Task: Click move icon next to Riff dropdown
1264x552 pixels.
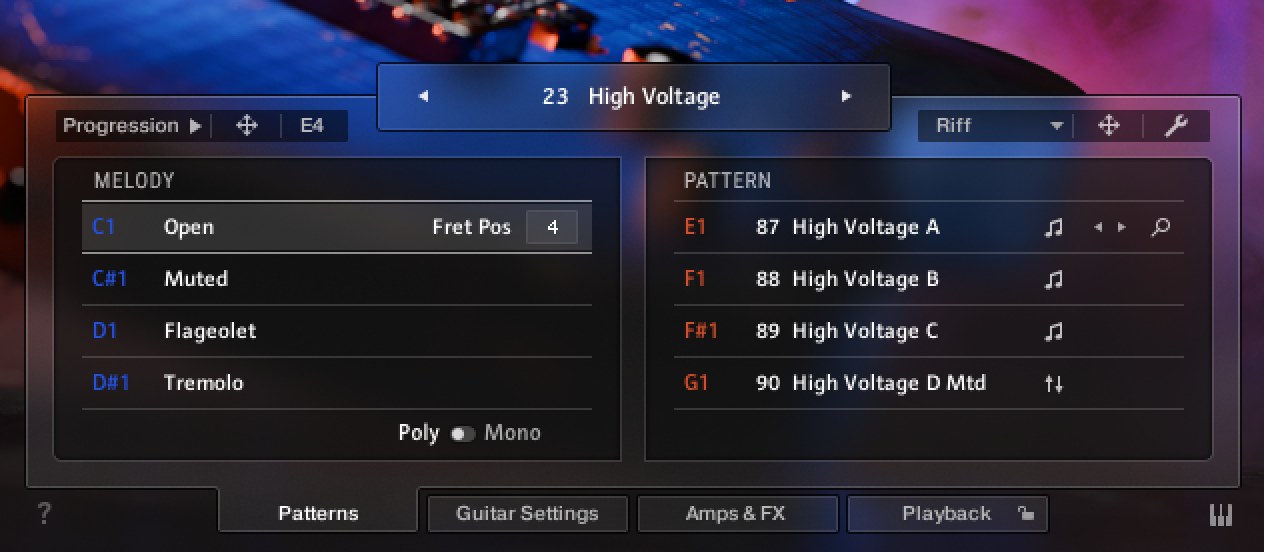Action: coord(1108,126)
